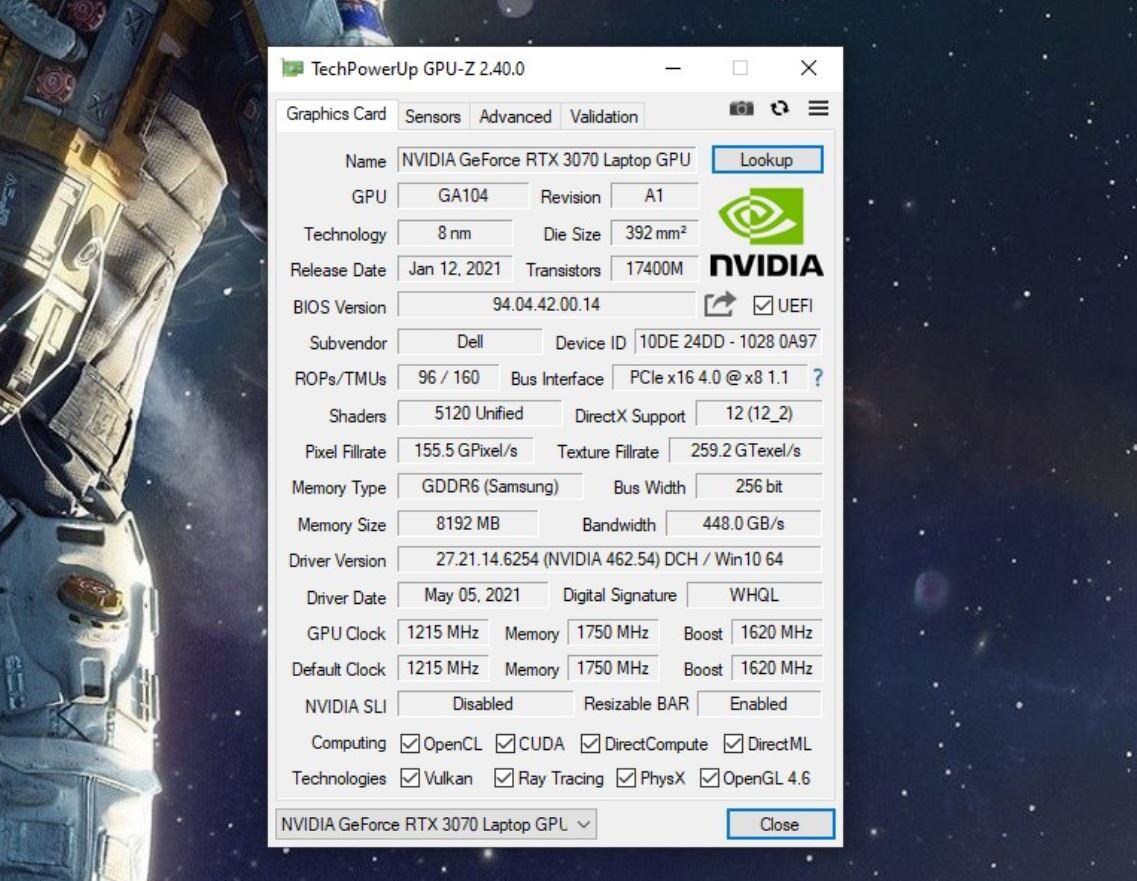The image size is (1137, 881).
Task: Toggle the OpenGL 4.6 checkbox
Action: pyautogui.click(x=708, y=778)
